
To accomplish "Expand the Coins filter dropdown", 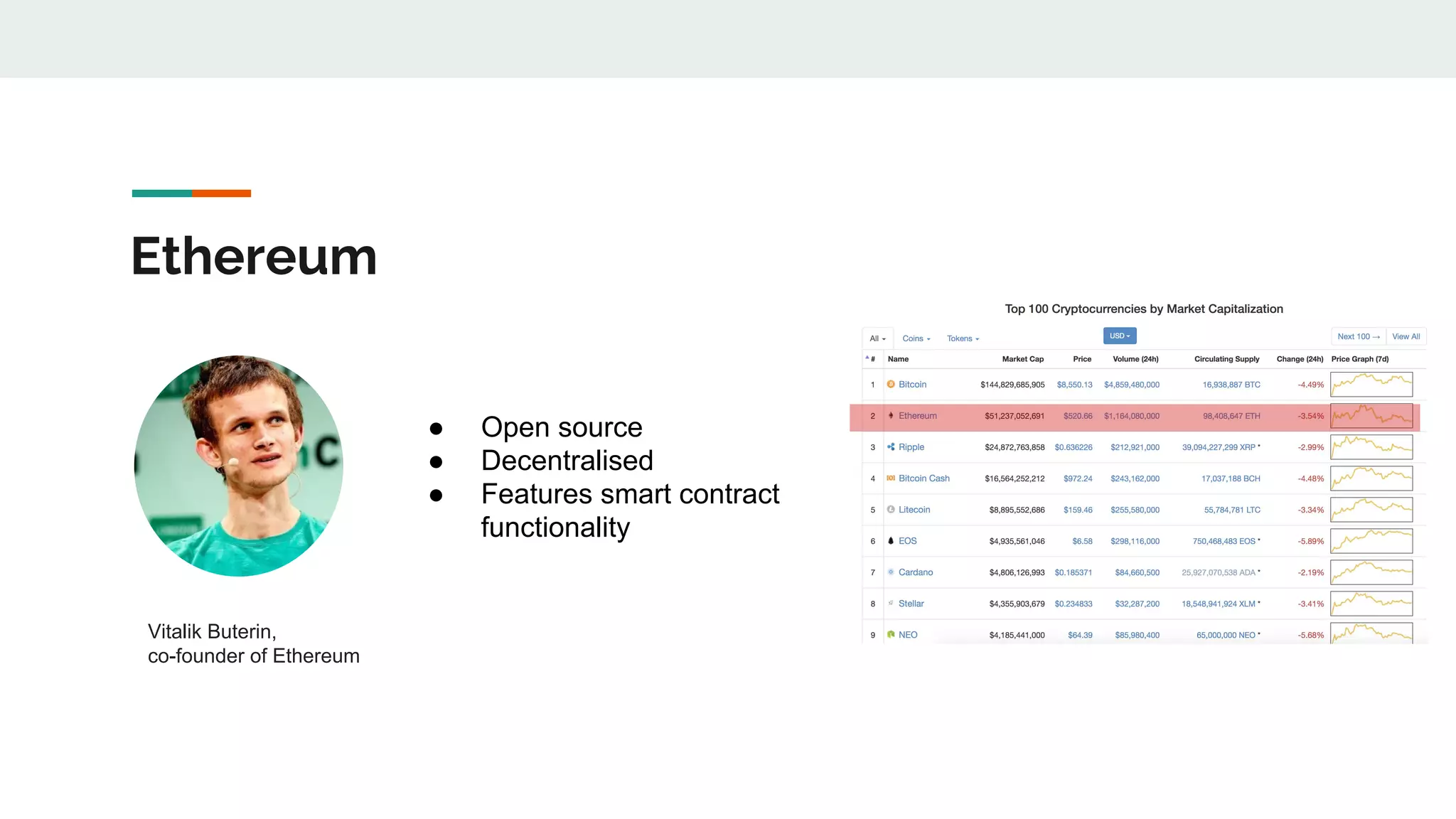I will pos(916,339).
